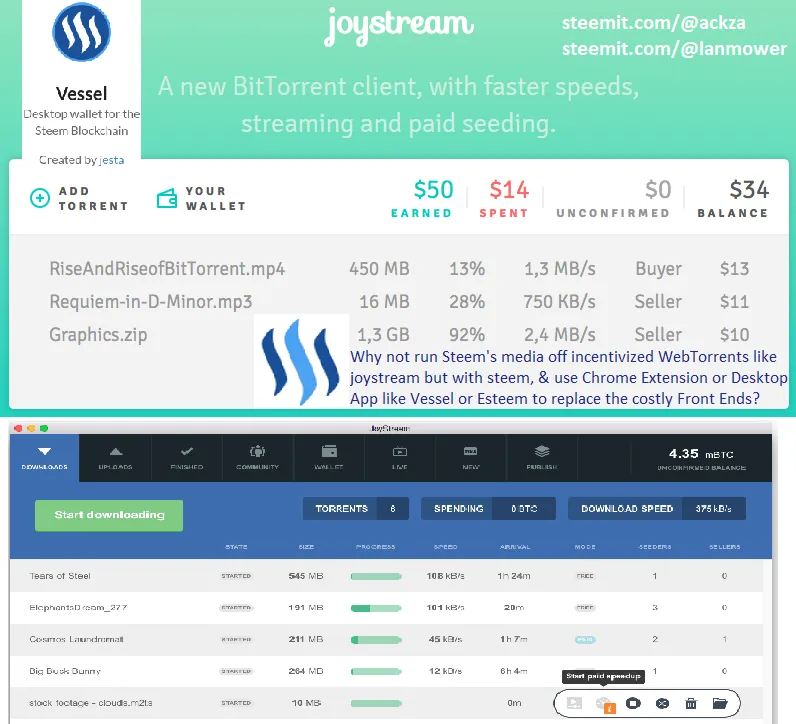Click the SEEDERS column header
The height and width of the screenshot is (724, 796).
tap(655, 547)
